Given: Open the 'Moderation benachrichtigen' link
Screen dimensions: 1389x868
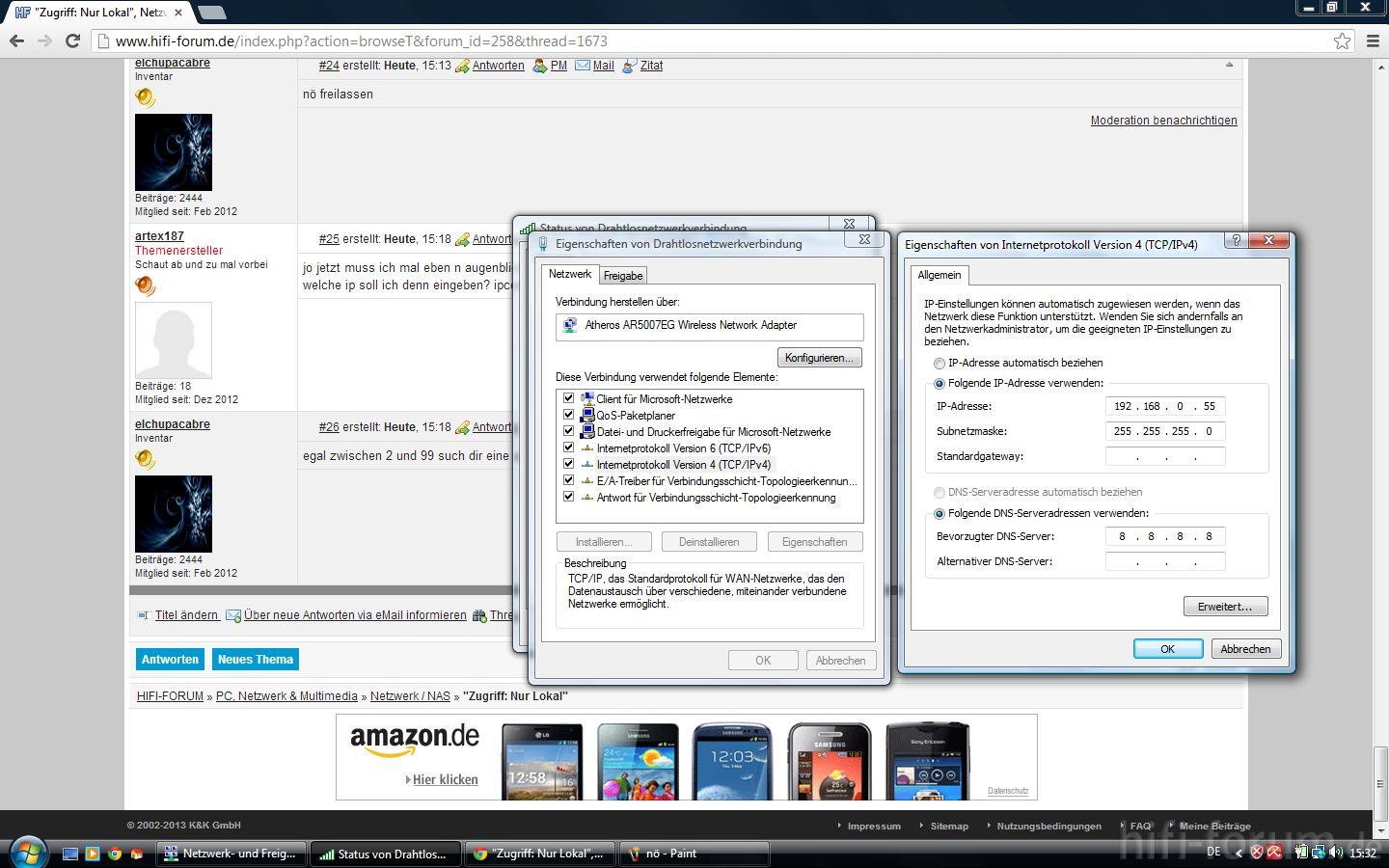Looking at the screenshot, I should coord(1163,121).
